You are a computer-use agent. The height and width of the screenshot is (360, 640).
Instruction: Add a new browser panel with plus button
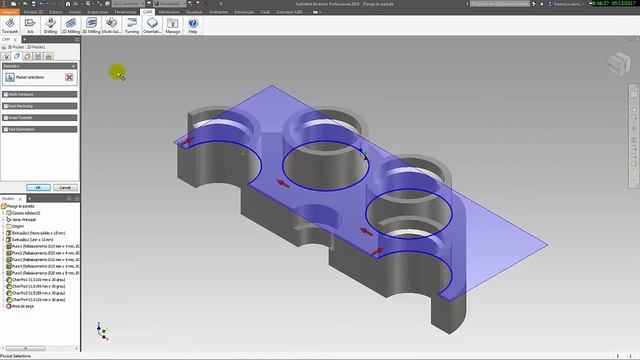29,199
